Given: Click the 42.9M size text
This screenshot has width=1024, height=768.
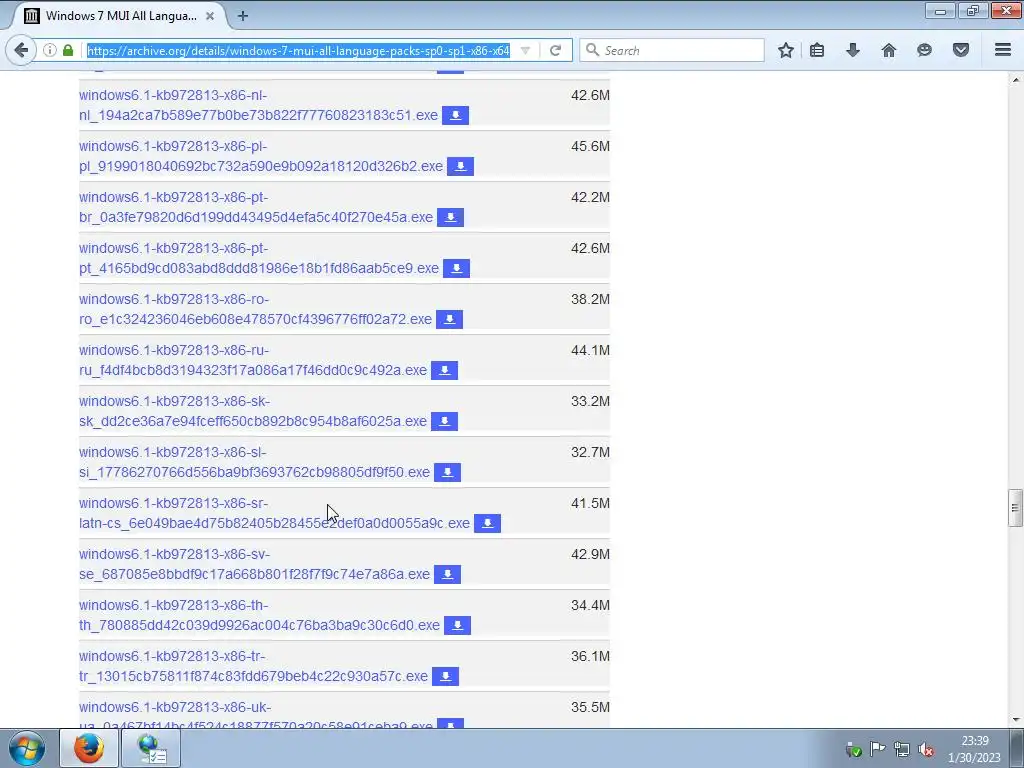Looking at the screenshot, I should 590,554.
